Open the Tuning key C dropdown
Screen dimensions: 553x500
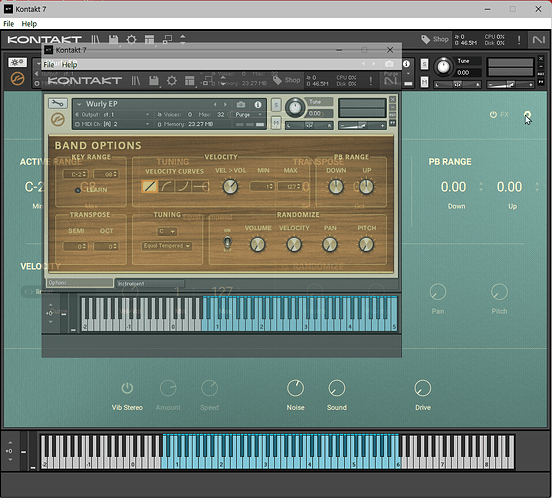click(166, 232)
